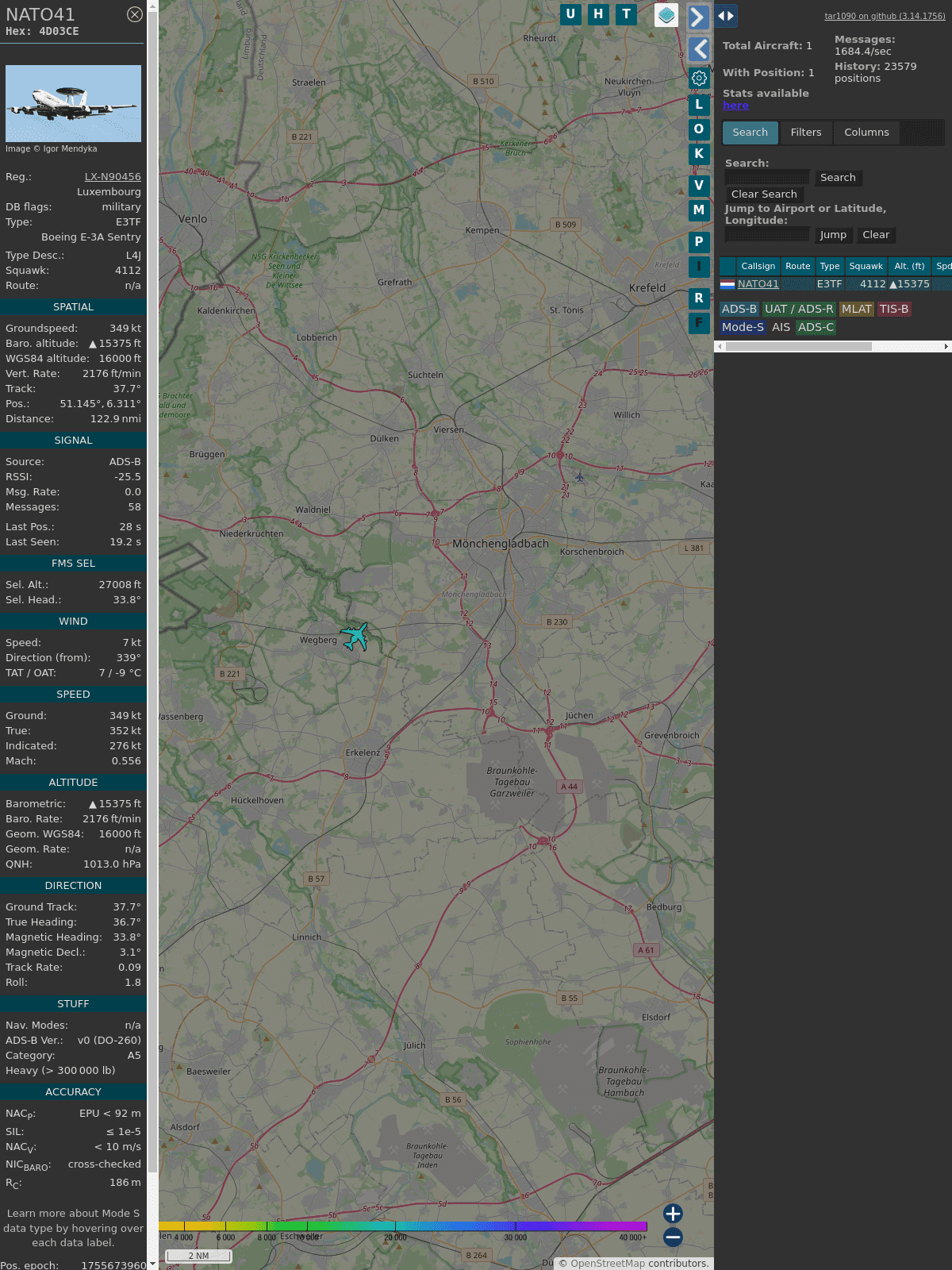952x1270 pixels.
Task: Click the SIGNAL section header
Action: 73,441
